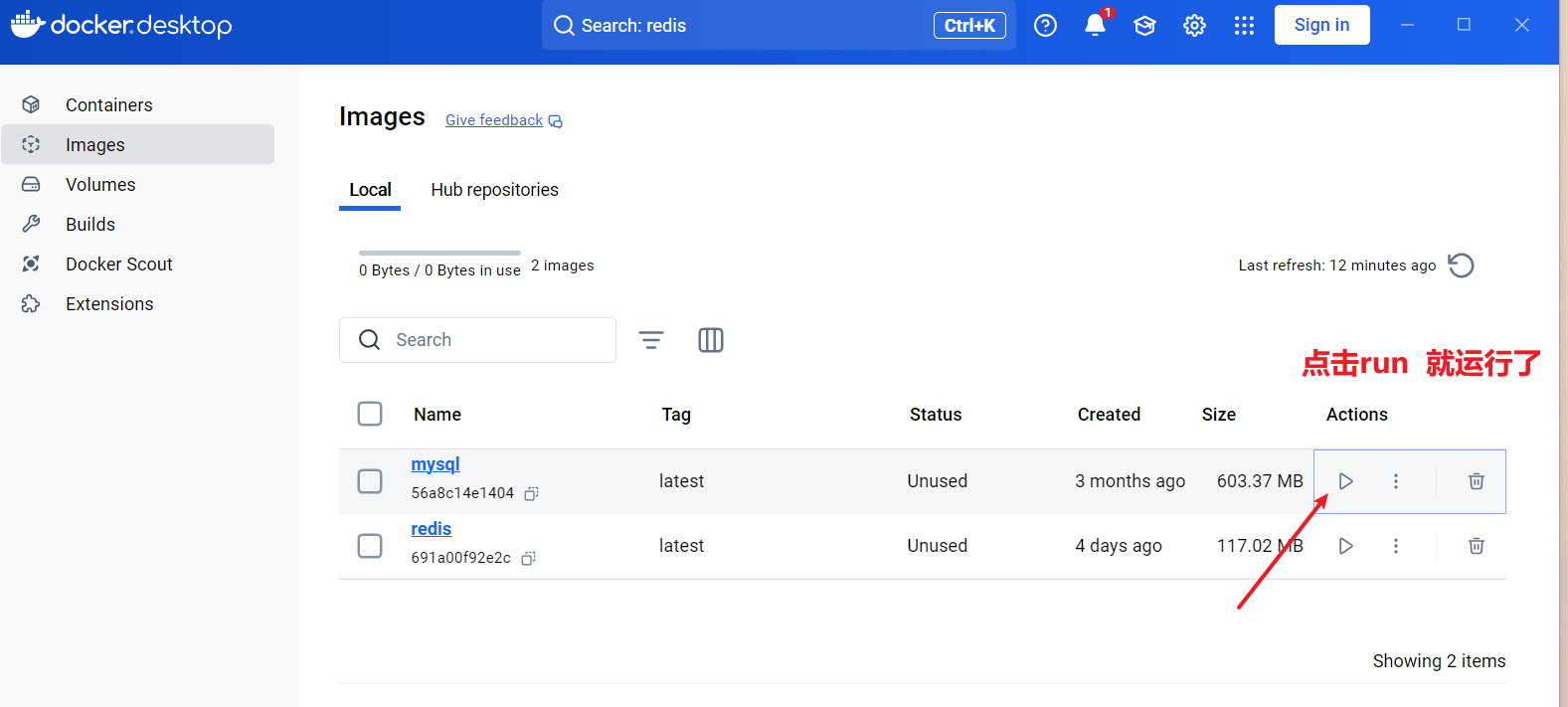
Task: Switch to Hub repositories tab
Action: point(494,190)
